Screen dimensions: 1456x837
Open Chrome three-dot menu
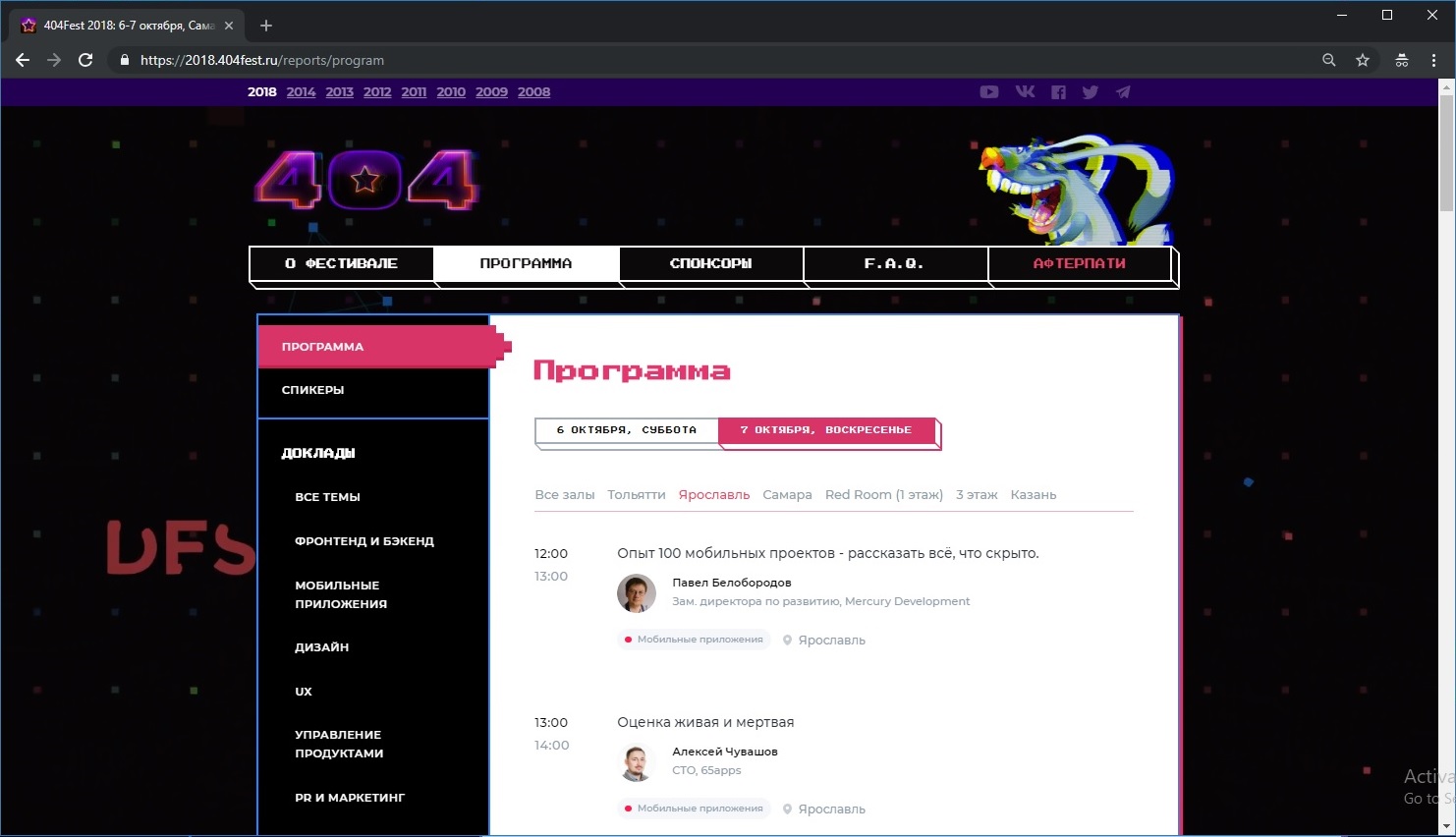1433,60
